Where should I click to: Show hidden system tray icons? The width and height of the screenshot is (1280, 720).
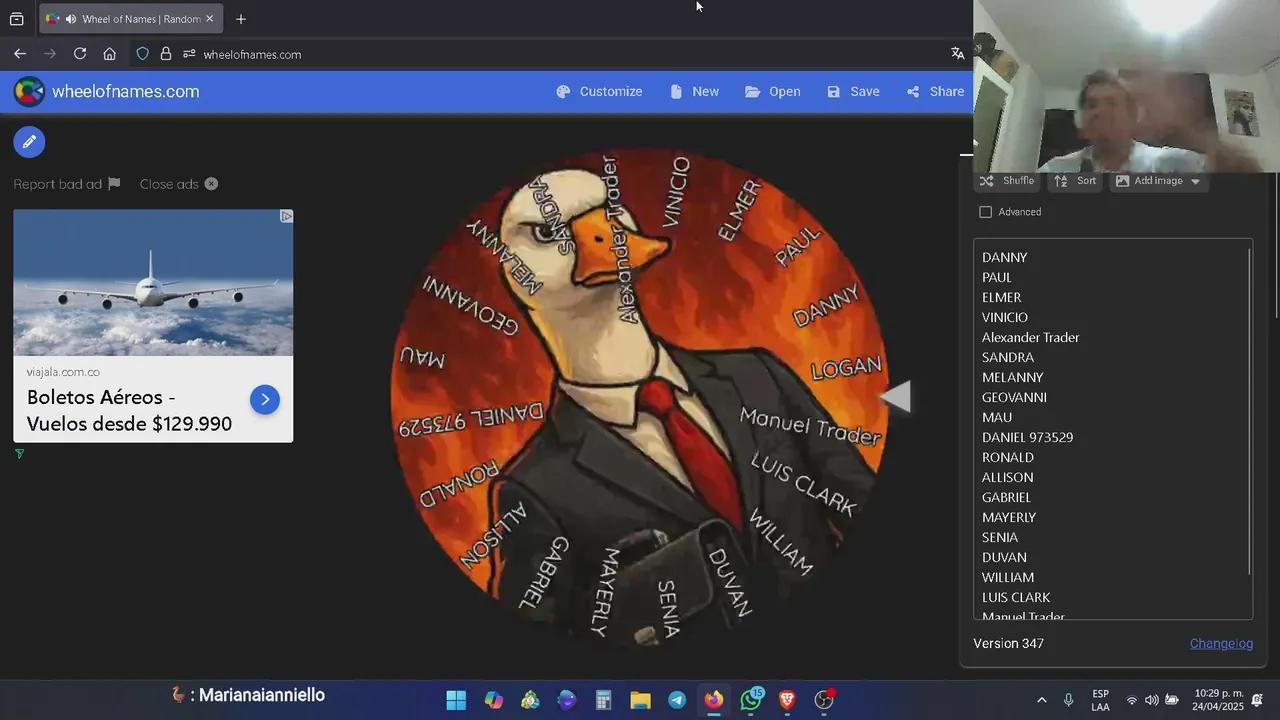(1041, 700)
